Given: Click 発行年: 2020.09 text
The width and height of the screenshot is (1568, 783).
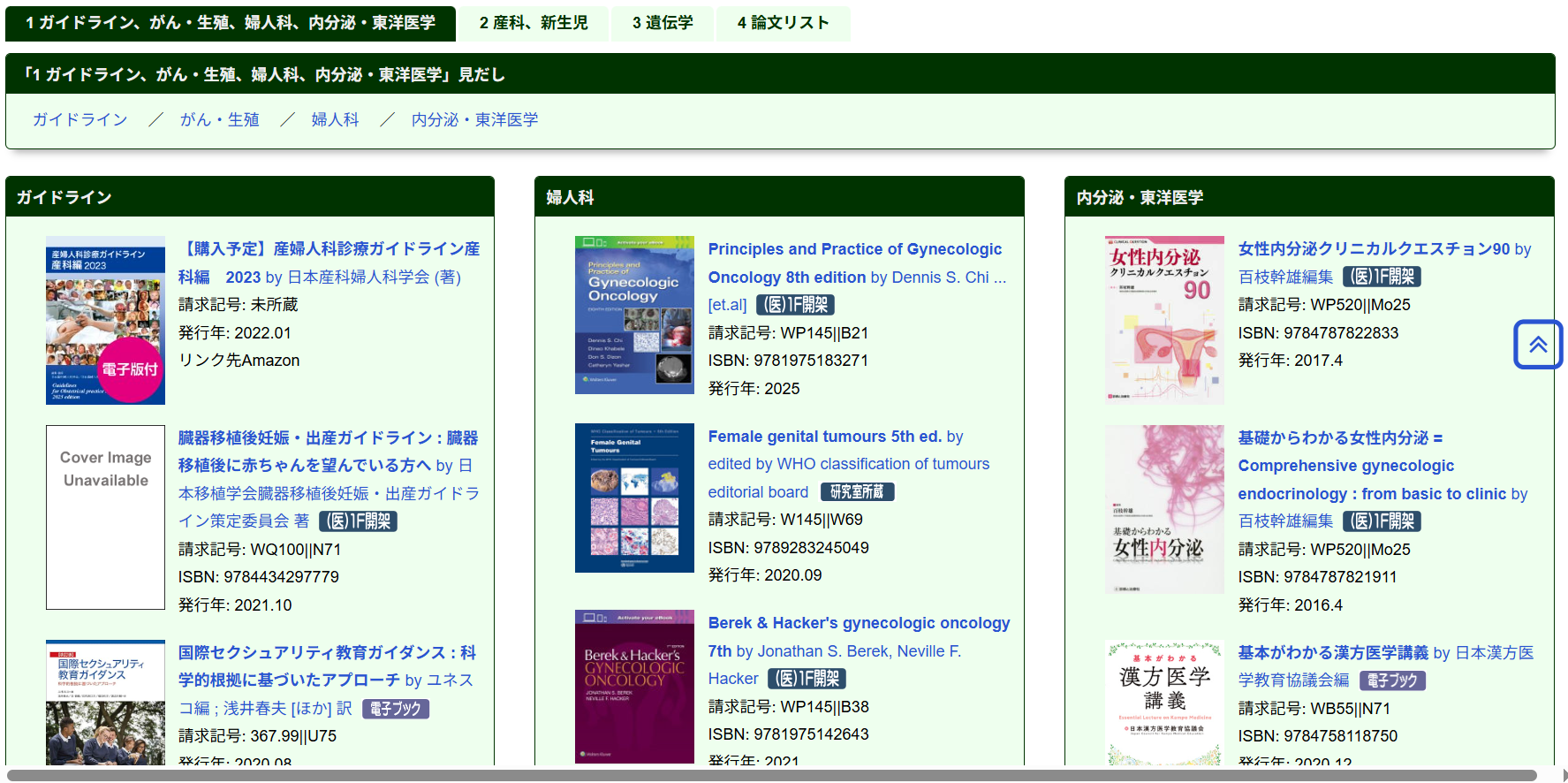Looking at the screenshot, I should [765, 575].
